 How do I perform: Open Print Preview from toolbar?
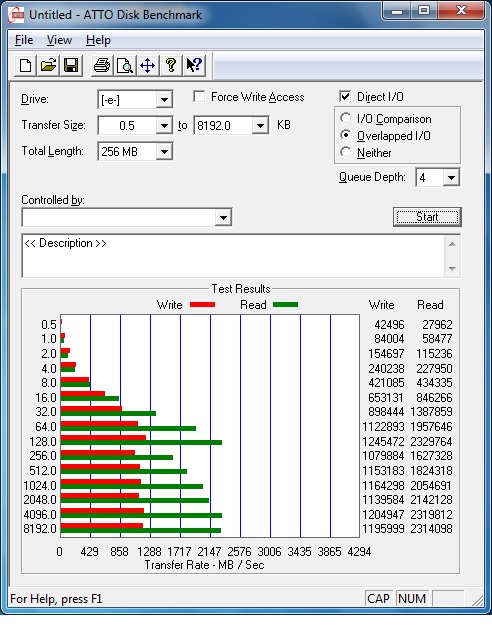tap(125, 66)
